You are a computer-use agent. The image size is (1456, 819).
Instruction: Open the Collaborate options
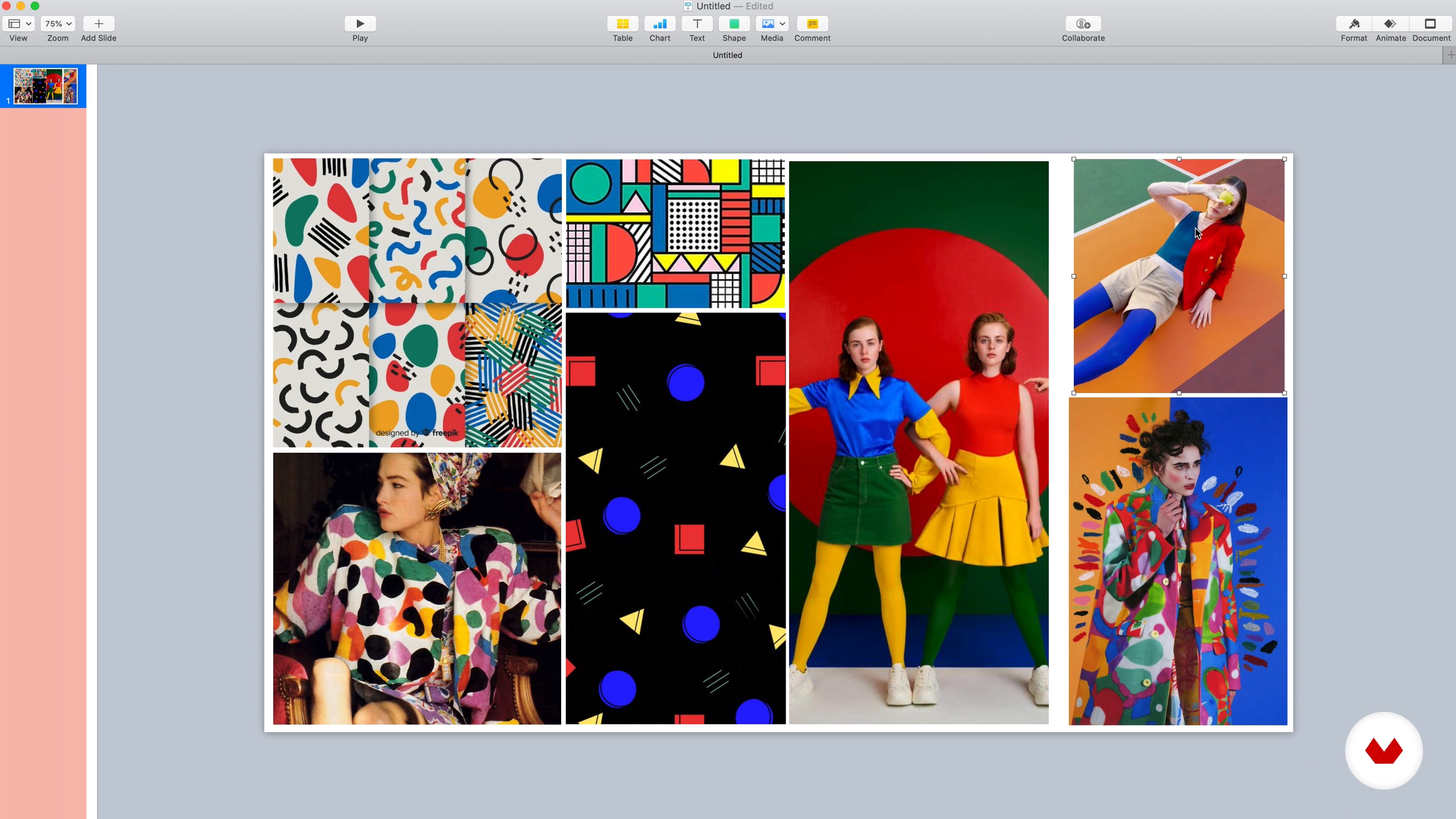1083,24
